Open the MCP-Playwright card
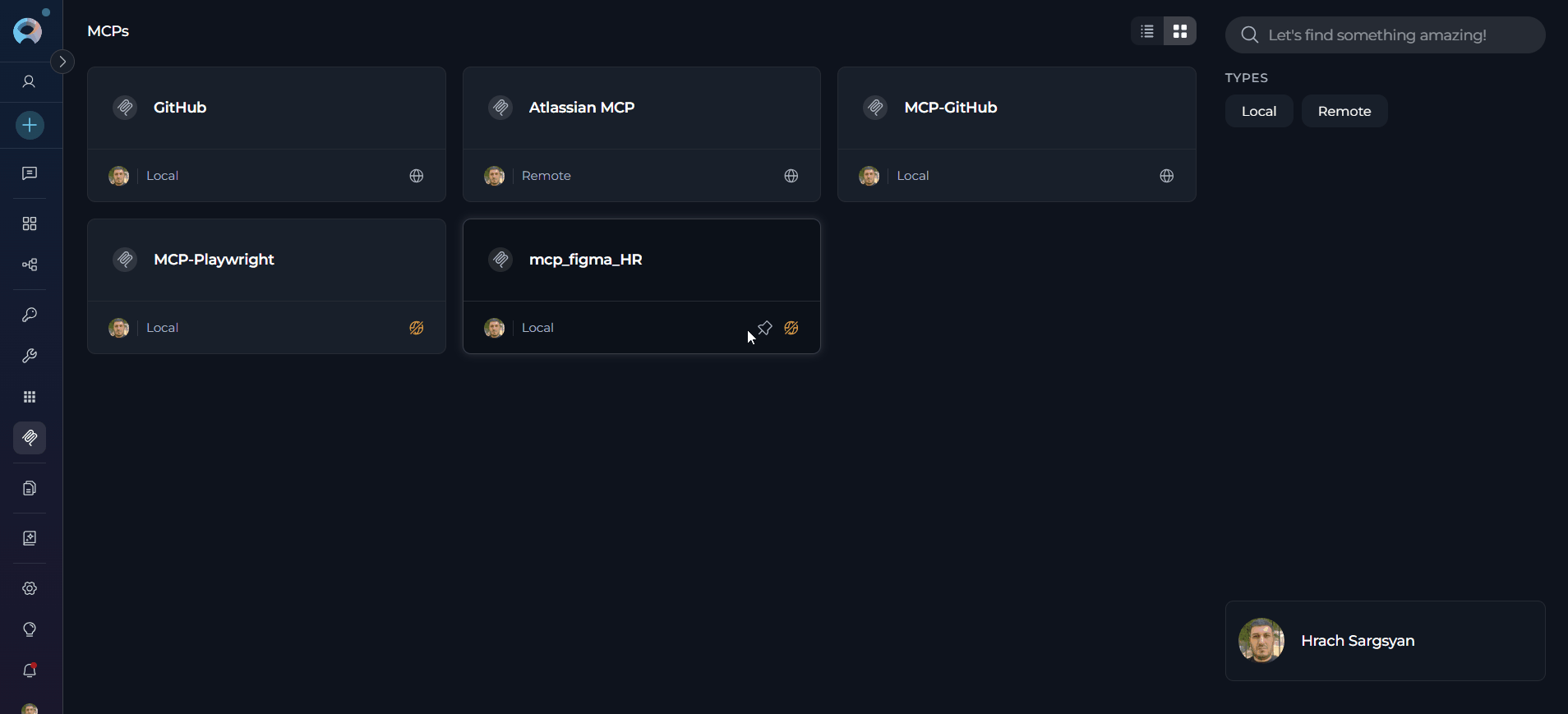This screenshot has width=1568, height=714. point(266,286)
